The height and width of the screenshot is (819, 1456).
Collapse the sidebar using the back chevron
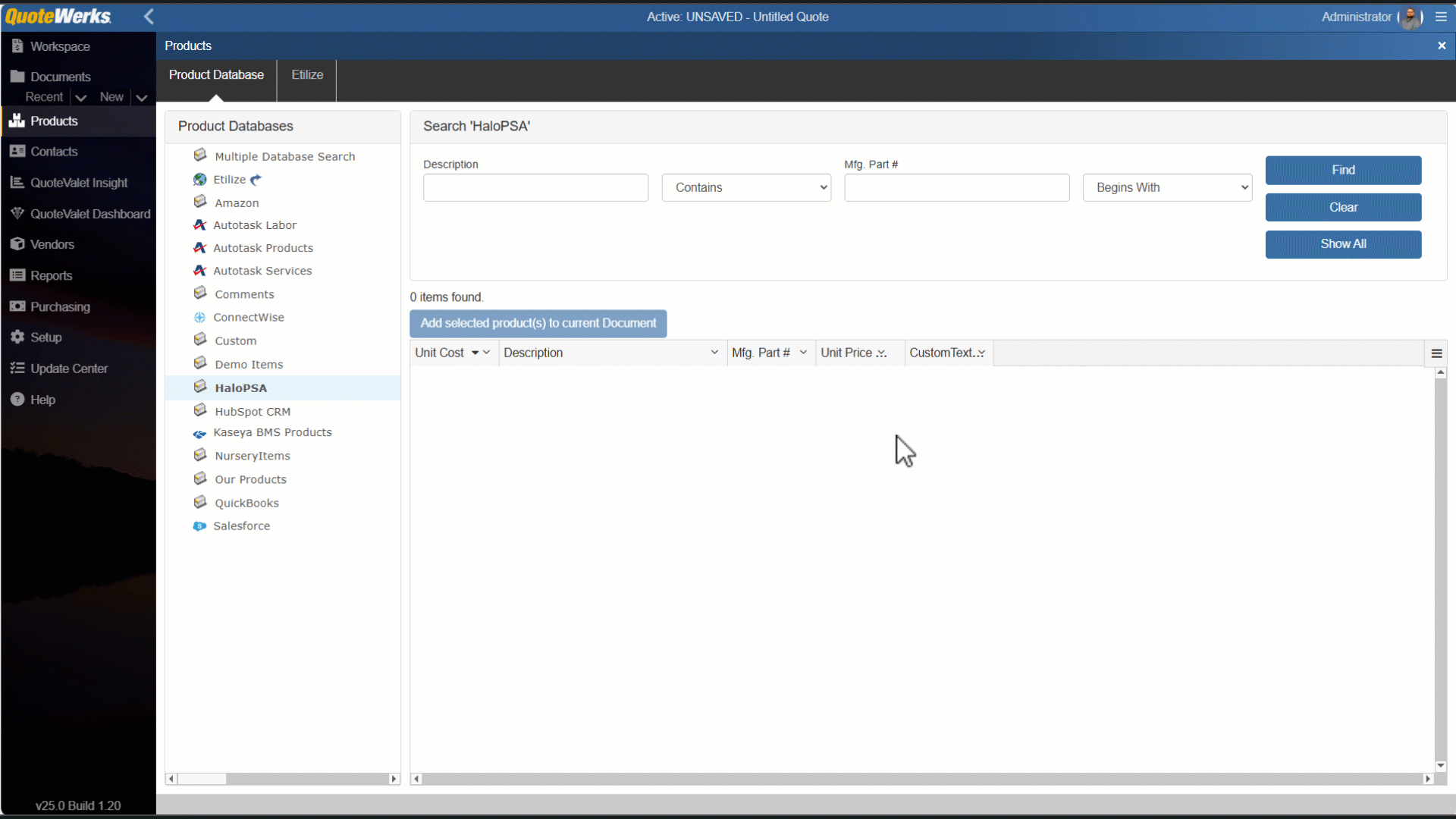149,16
